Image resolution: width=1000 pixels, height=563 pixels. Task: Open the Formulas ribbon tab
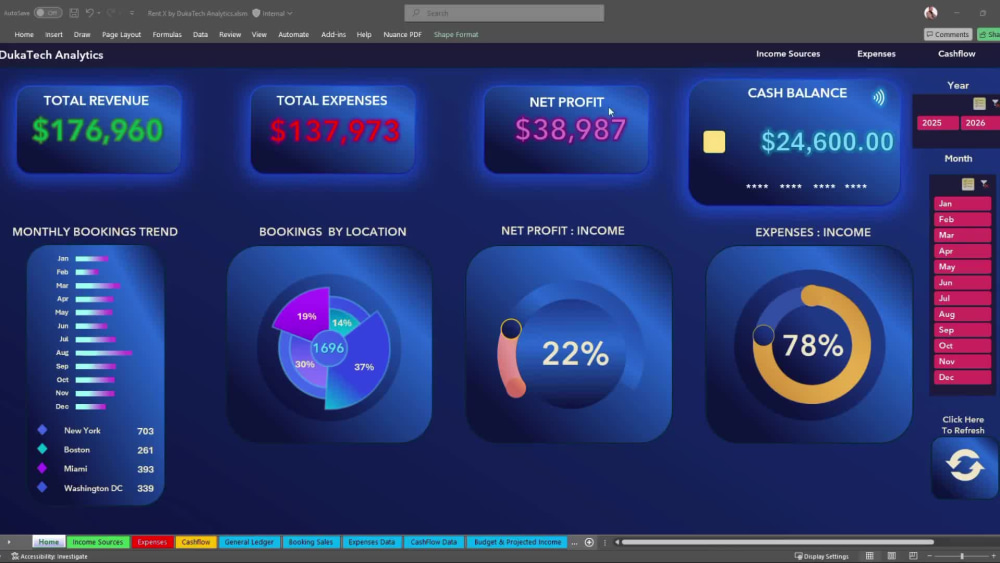(x=167, y=34)
